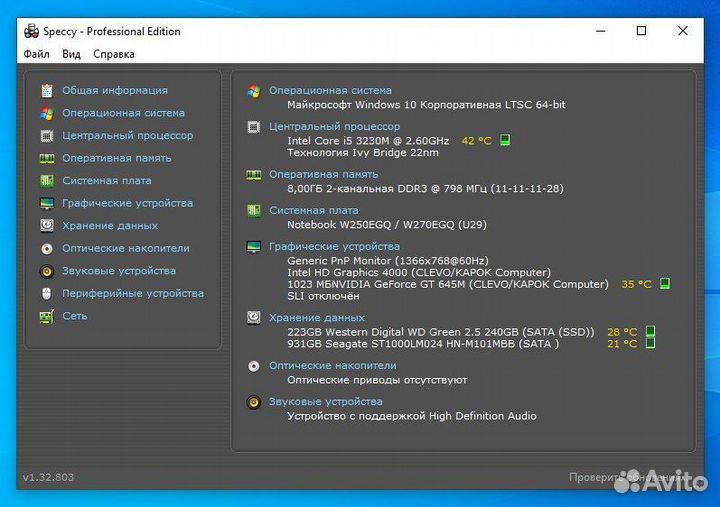The width and height of the screenshot is (720, 507).
Task: Click the Центральный процессор heading in summary
Action: (334, 126)
